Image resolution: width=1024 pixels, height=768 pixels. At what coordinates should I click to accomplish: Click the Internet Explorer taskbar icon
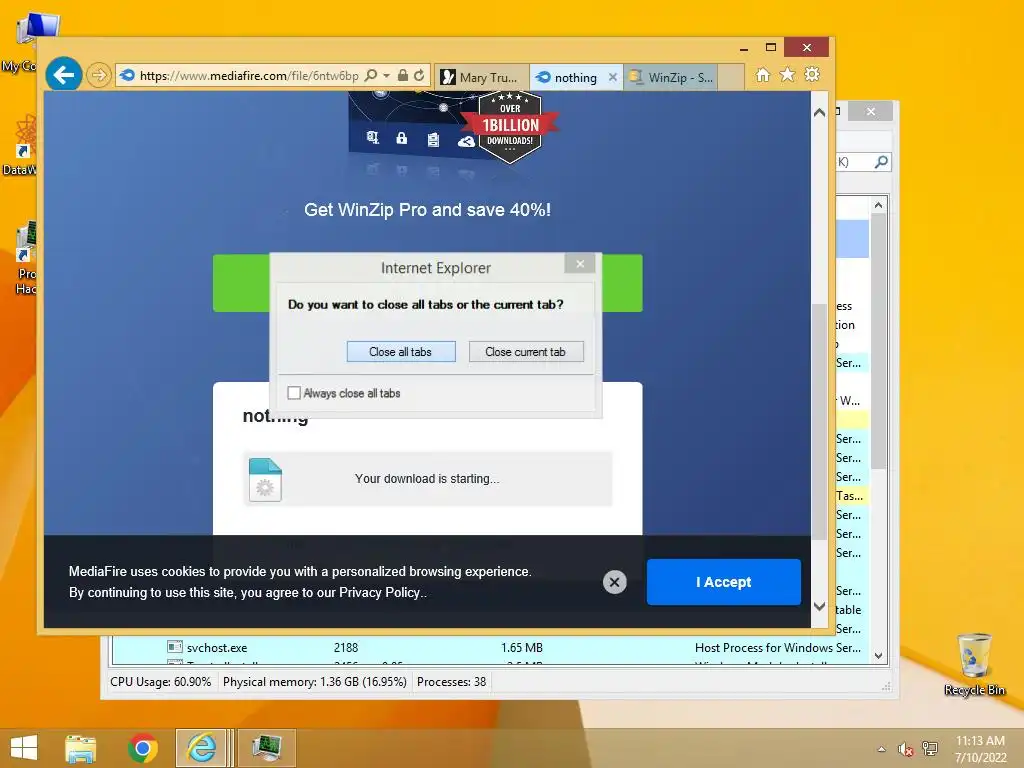coord(201,748)
